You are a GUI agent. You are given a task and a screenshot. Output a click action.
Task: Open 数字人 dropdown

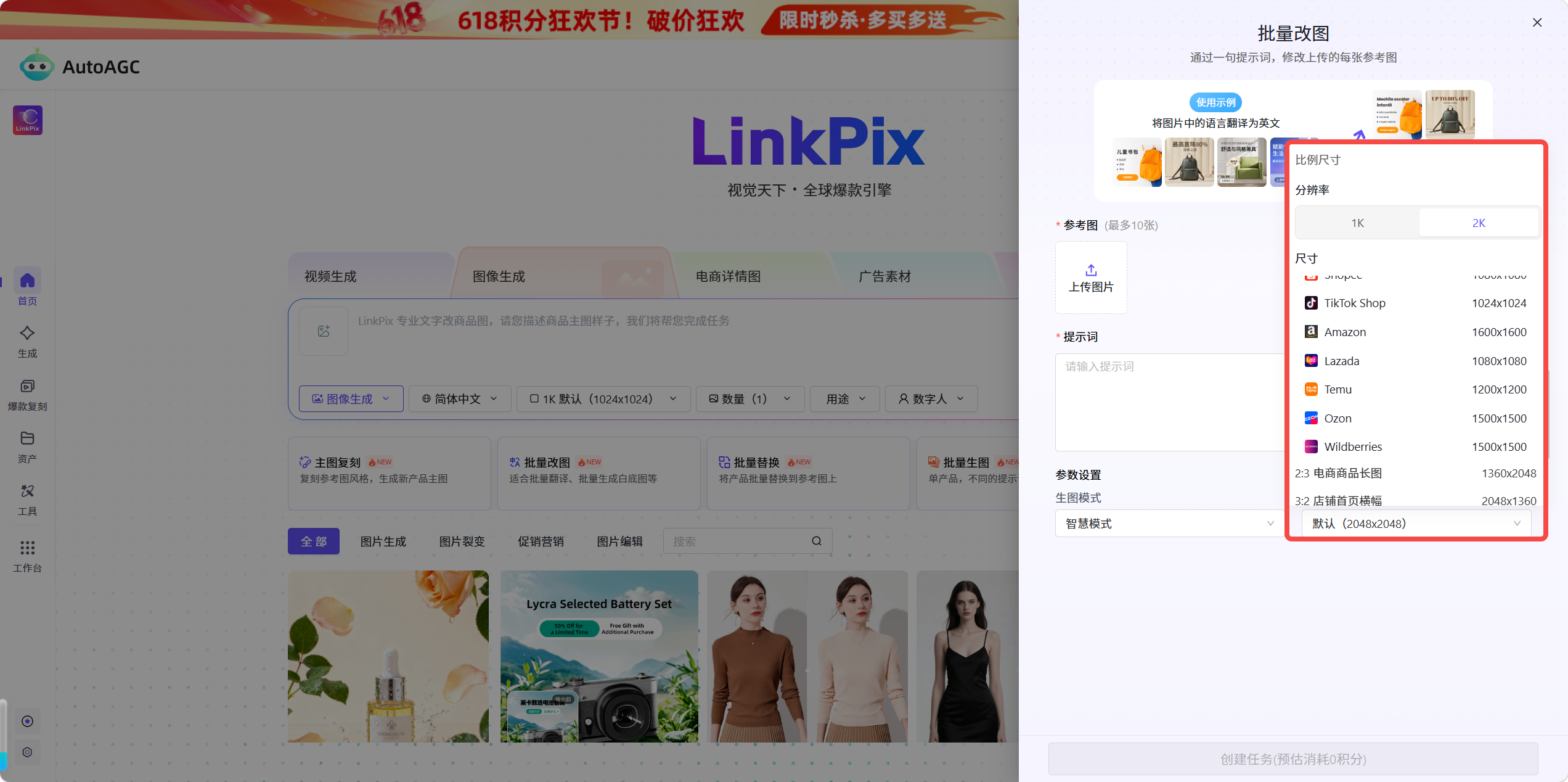click(931, 399)
